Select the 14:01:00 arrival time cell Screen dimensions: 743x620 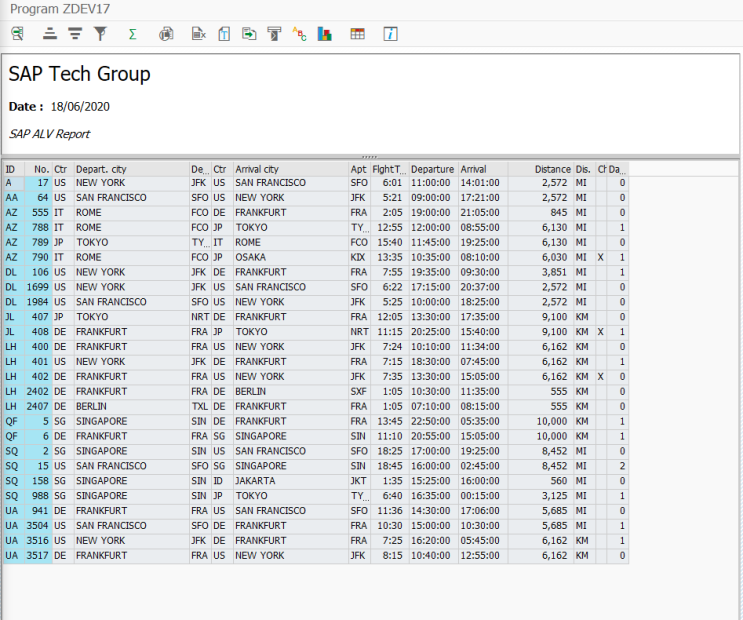pyautogui.click(x=483, y=183)
